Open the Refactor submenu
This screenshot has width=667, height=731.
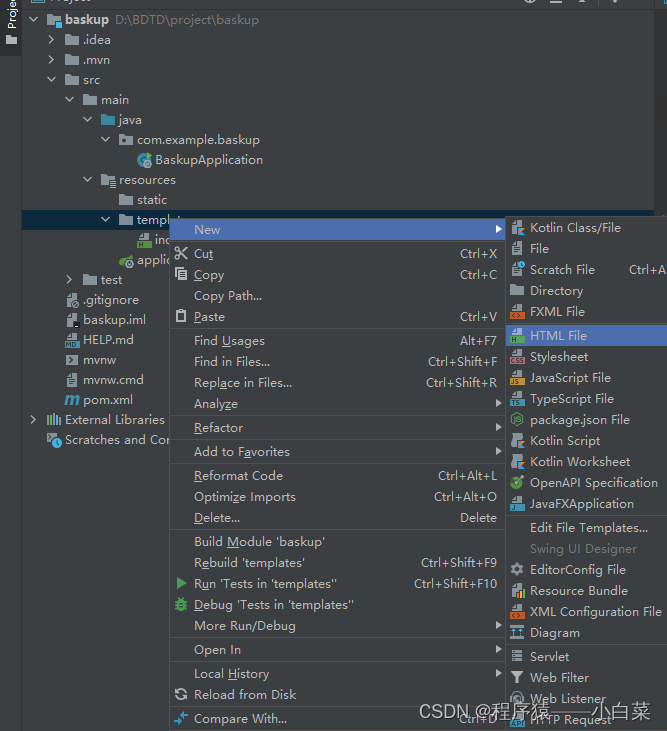(x=337, y=428)
